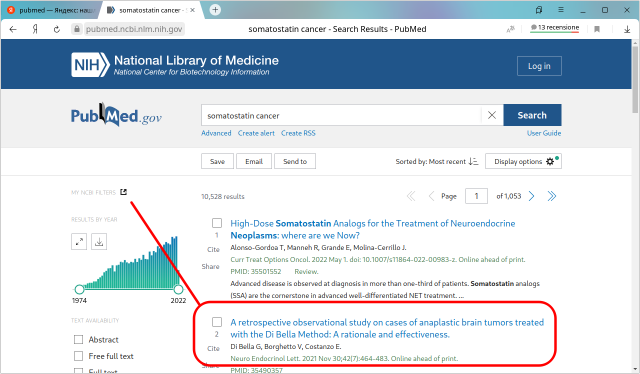Go back with the browser back arrow

(x=13, y=29)
